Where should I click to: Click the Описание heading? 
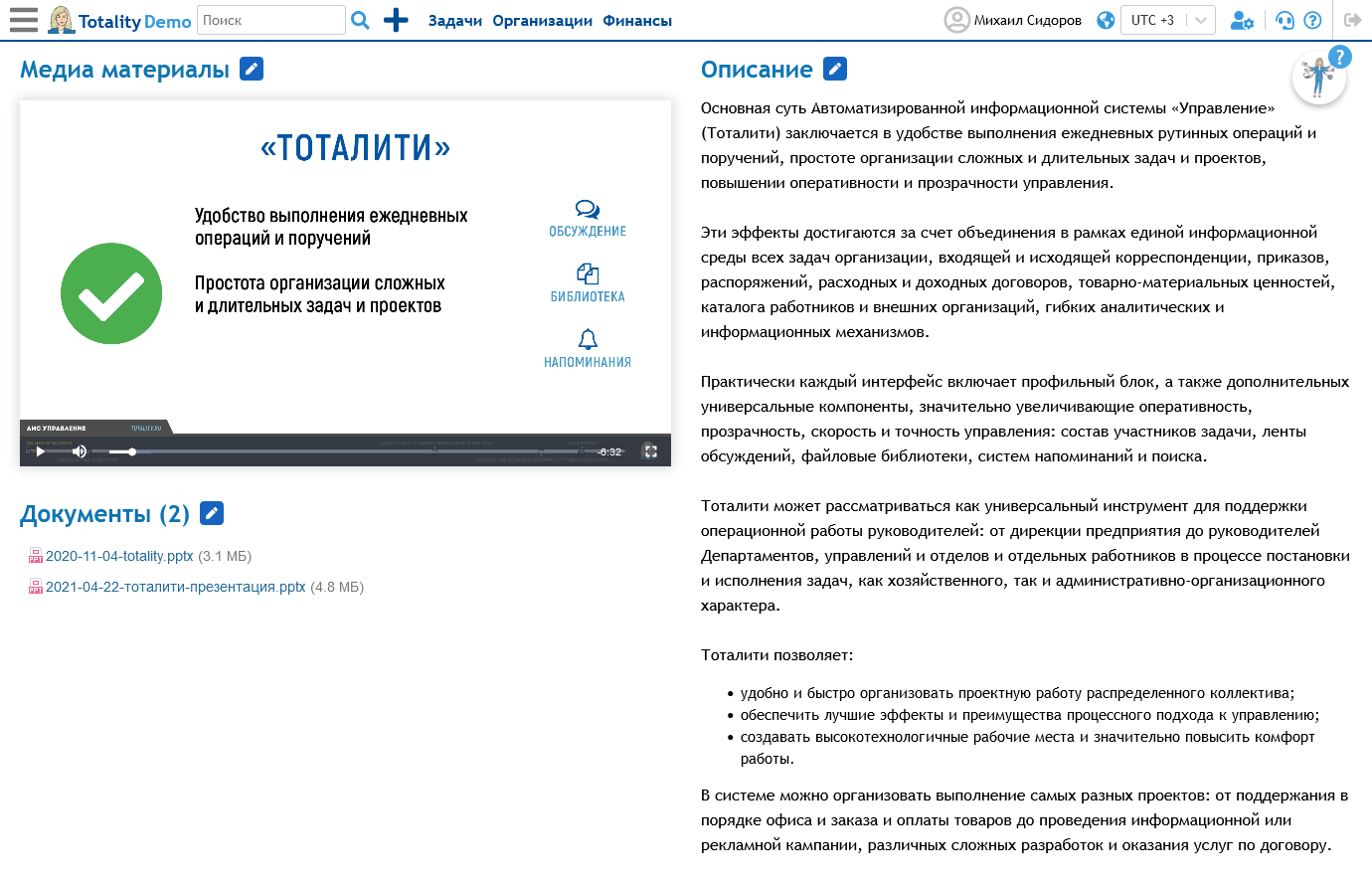tap(757, 70)
